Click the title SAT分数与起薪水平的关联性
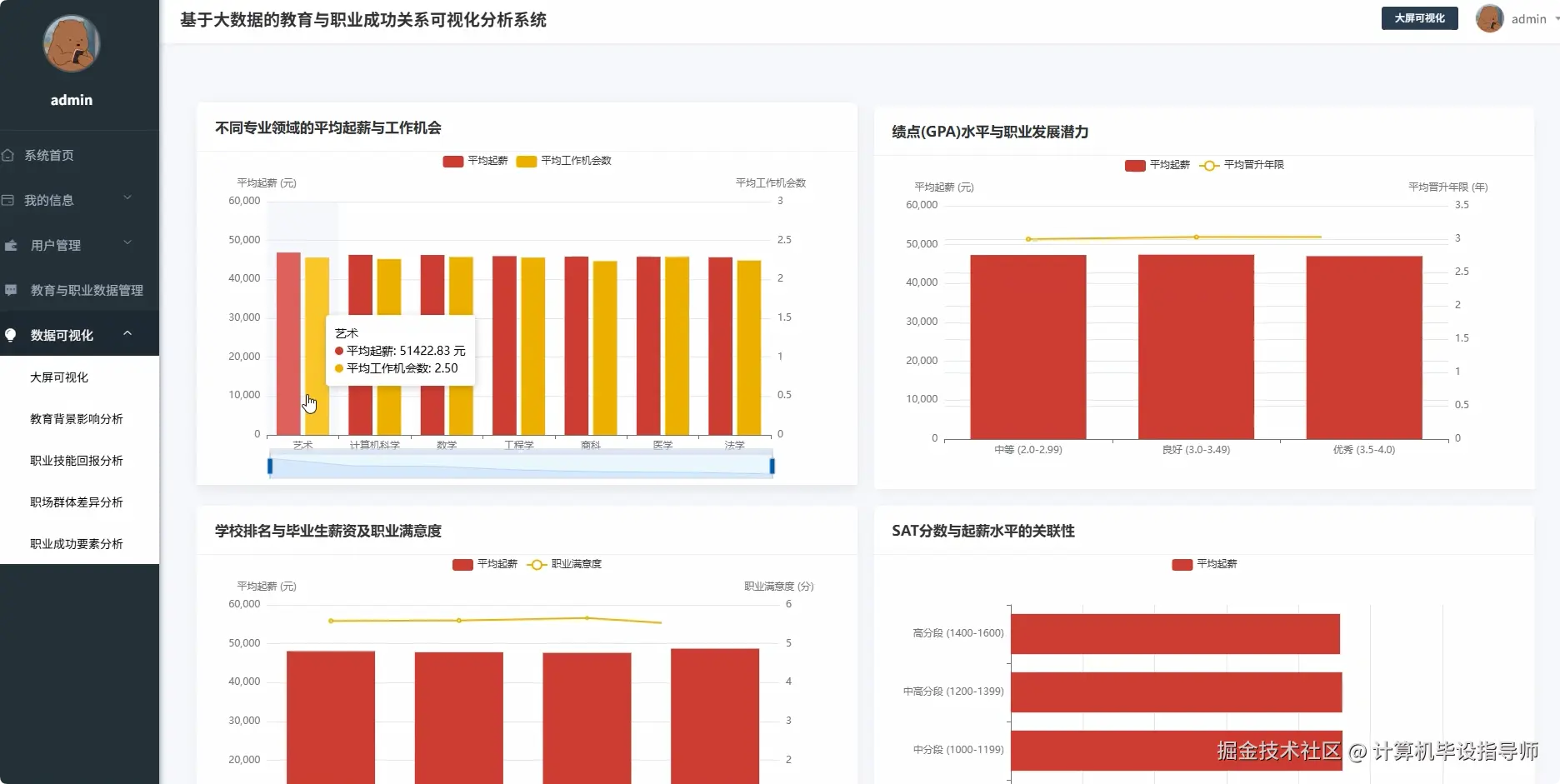 click(x=983, y=531)
